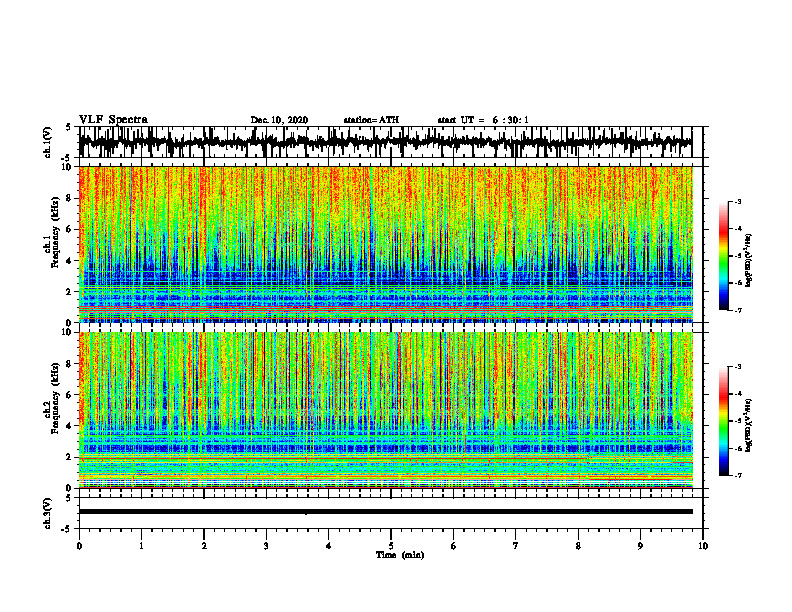Select the ch.2 color bar log(PSD) label

click(748, 425)
